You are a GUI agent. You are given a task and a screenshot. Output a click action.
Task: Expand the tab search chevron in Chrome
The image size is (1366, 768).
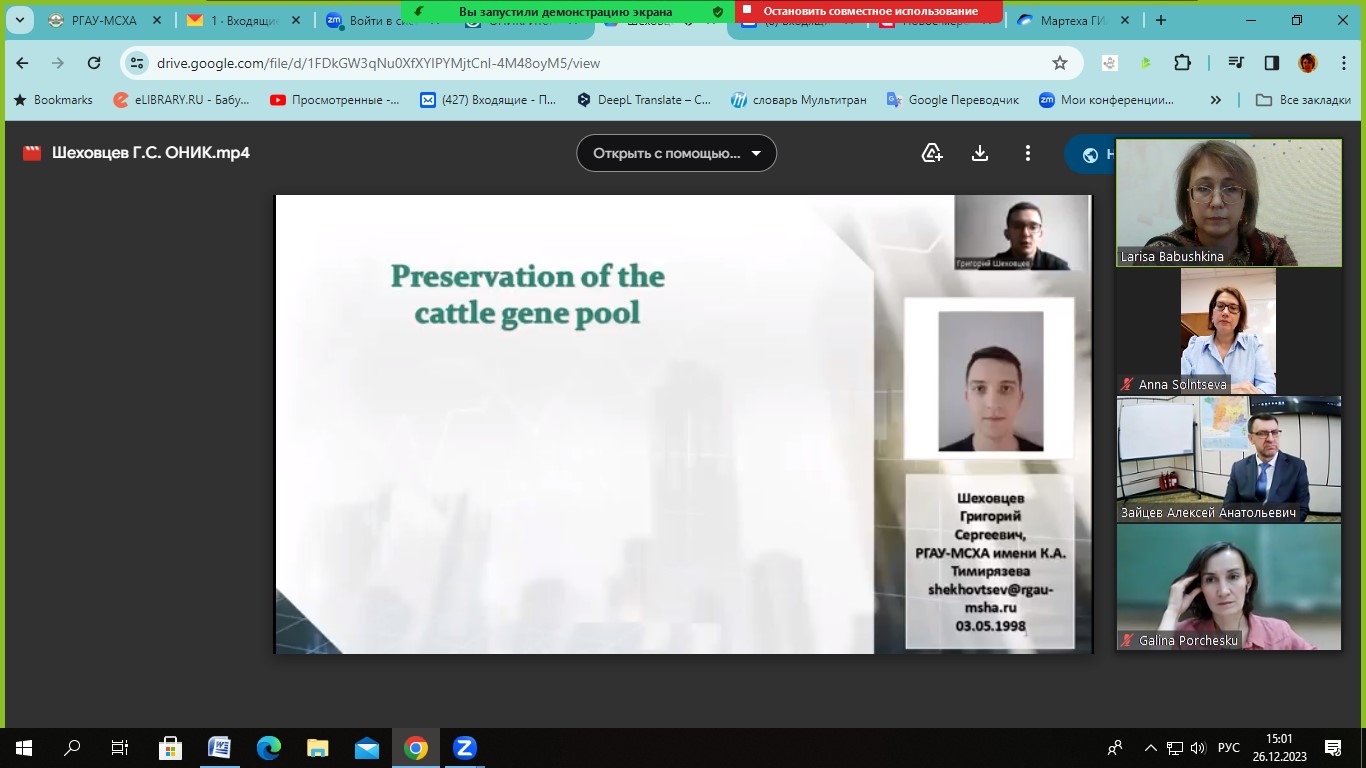(19, 20)
